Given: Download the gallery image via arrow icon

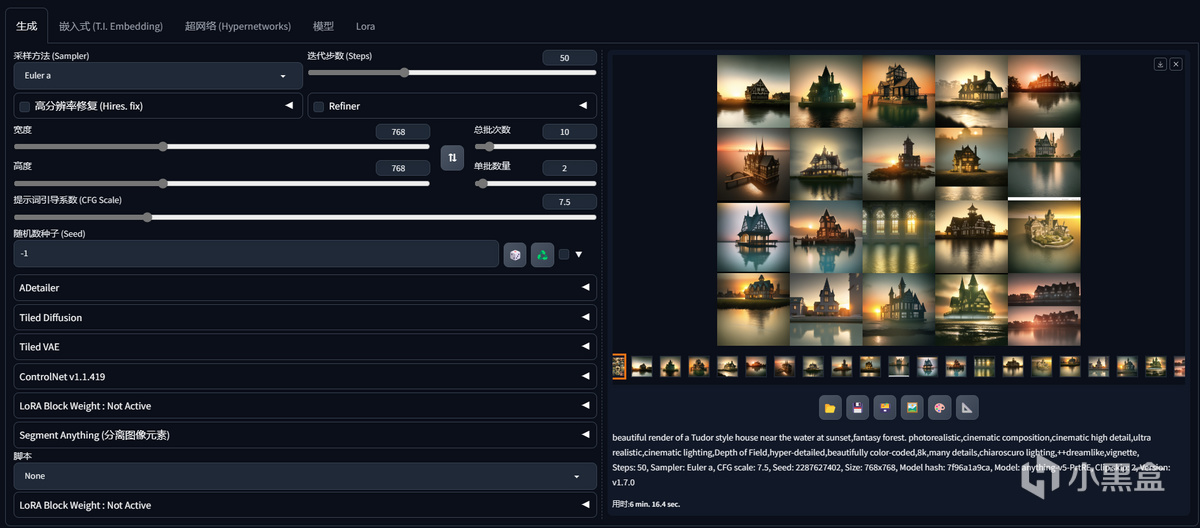Looking at the screenshot, I should [1160, 64].
